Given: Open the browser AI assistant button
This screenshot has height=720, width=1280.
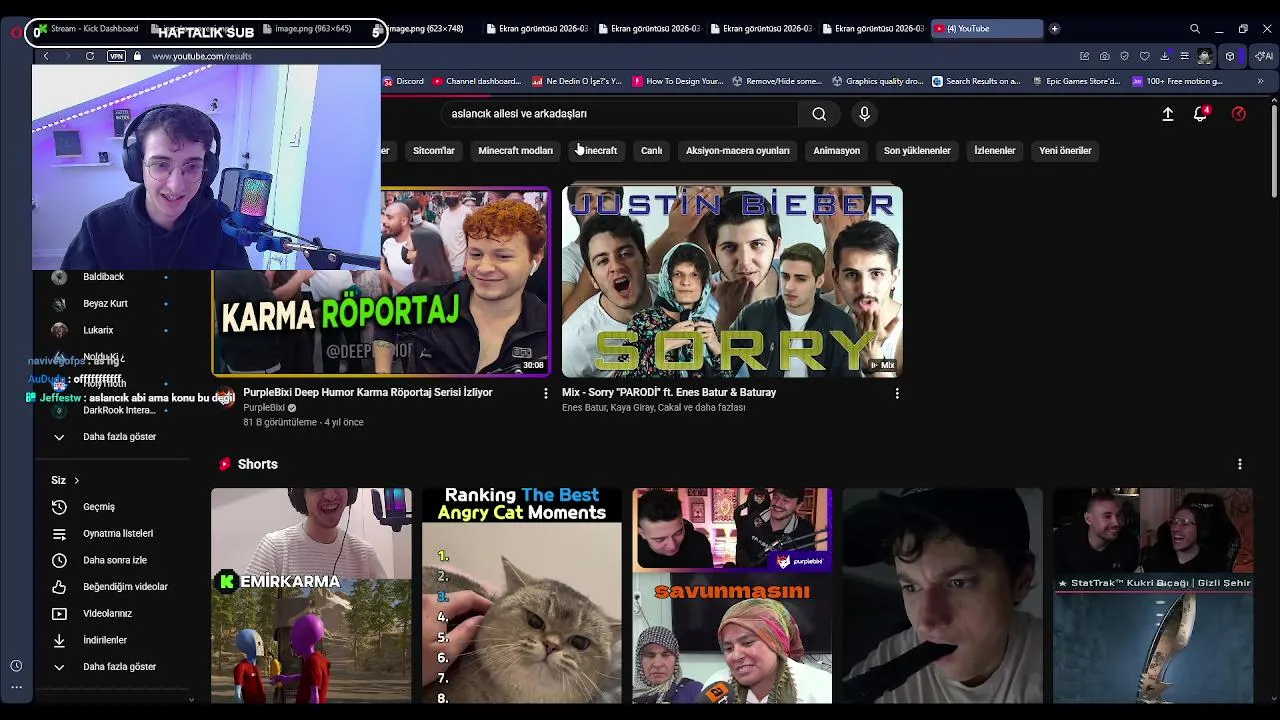Looking at the screenshot, I should [x=1264, y=56].
